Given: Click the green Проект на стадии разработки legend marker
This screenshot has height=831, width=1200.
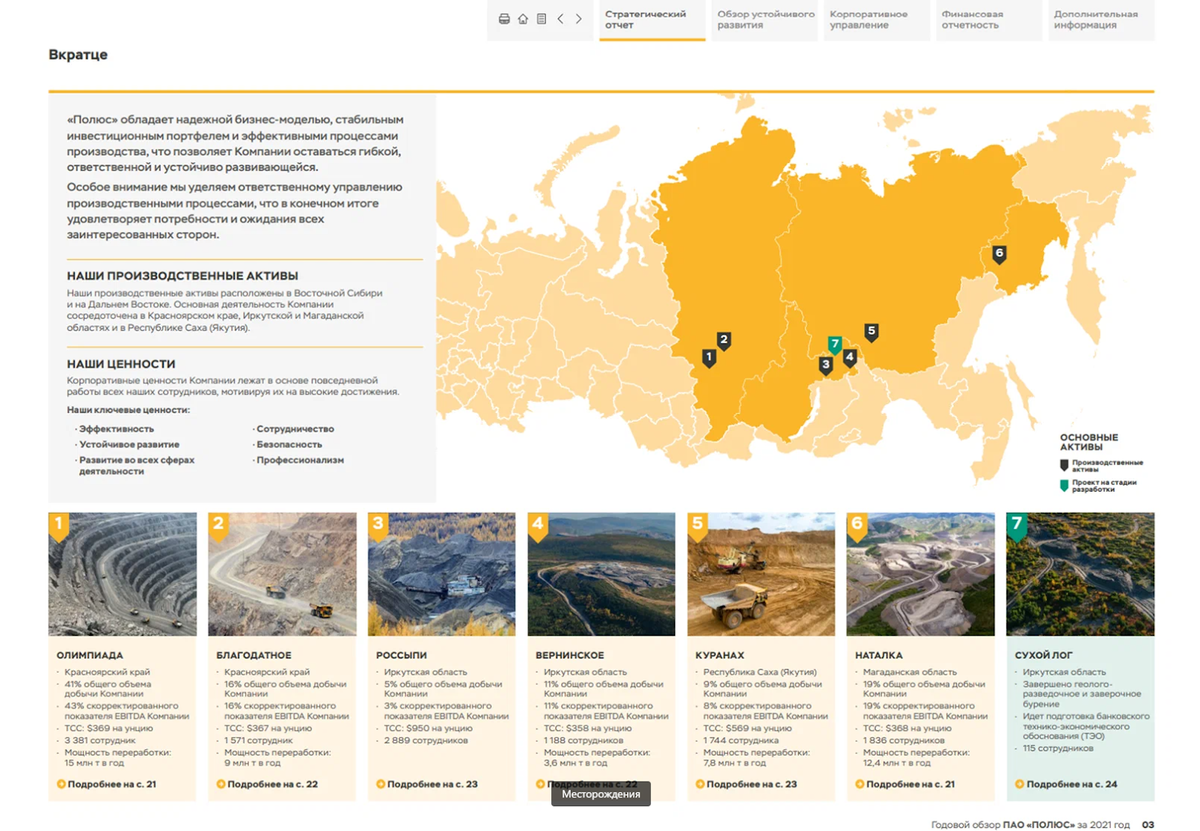Looking at the screenshot, I should [x=1065, y=486].
